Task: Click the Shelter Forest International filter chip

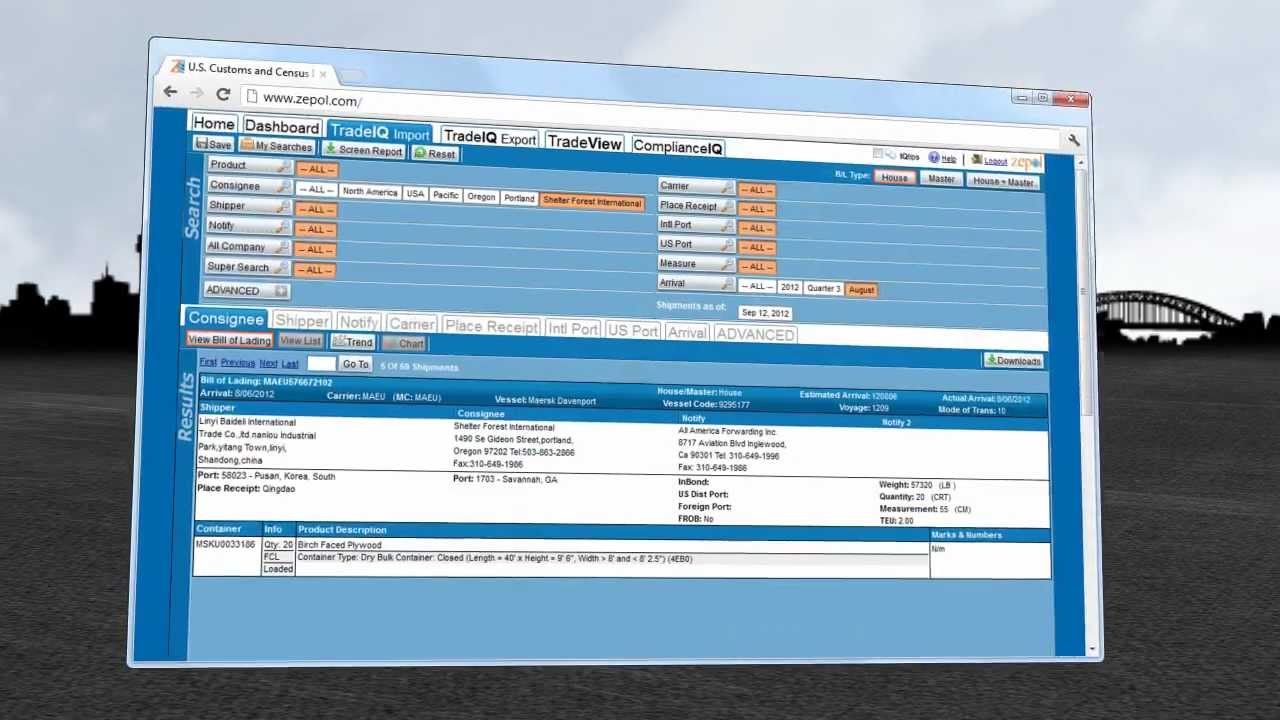Action: (x=592, y=201)
